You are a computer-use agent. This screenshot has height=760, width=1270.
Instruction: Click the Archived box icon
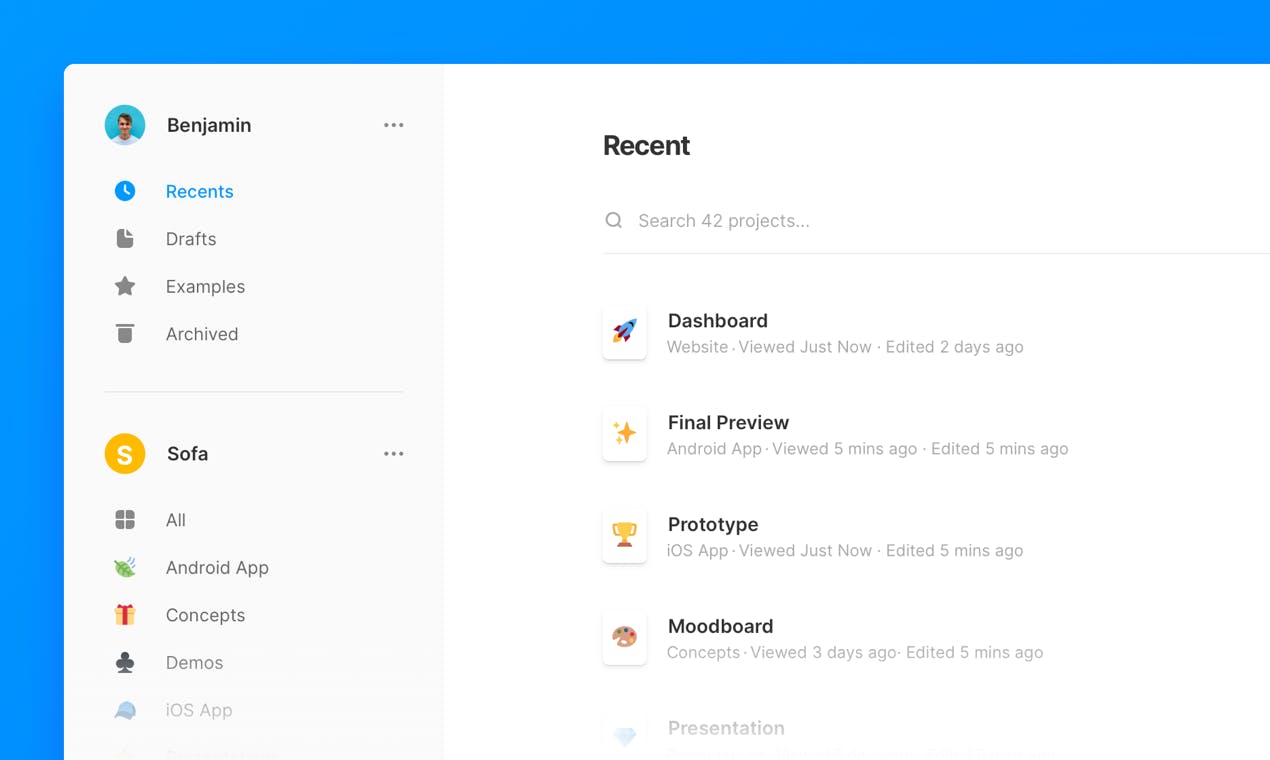click(125, 333)
